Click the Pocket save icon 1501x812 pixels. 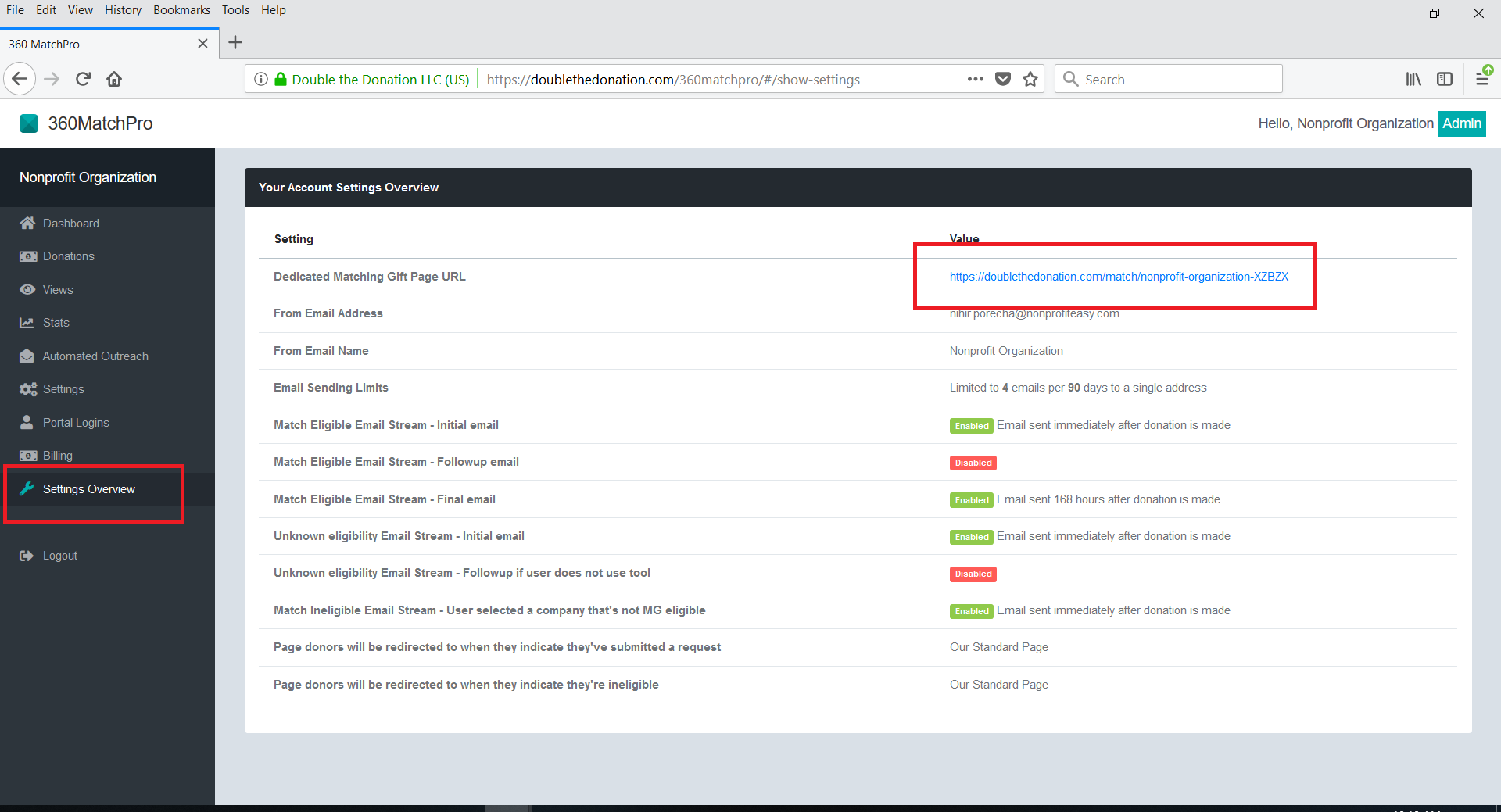pyautogui.click(x=1003, y=79)
